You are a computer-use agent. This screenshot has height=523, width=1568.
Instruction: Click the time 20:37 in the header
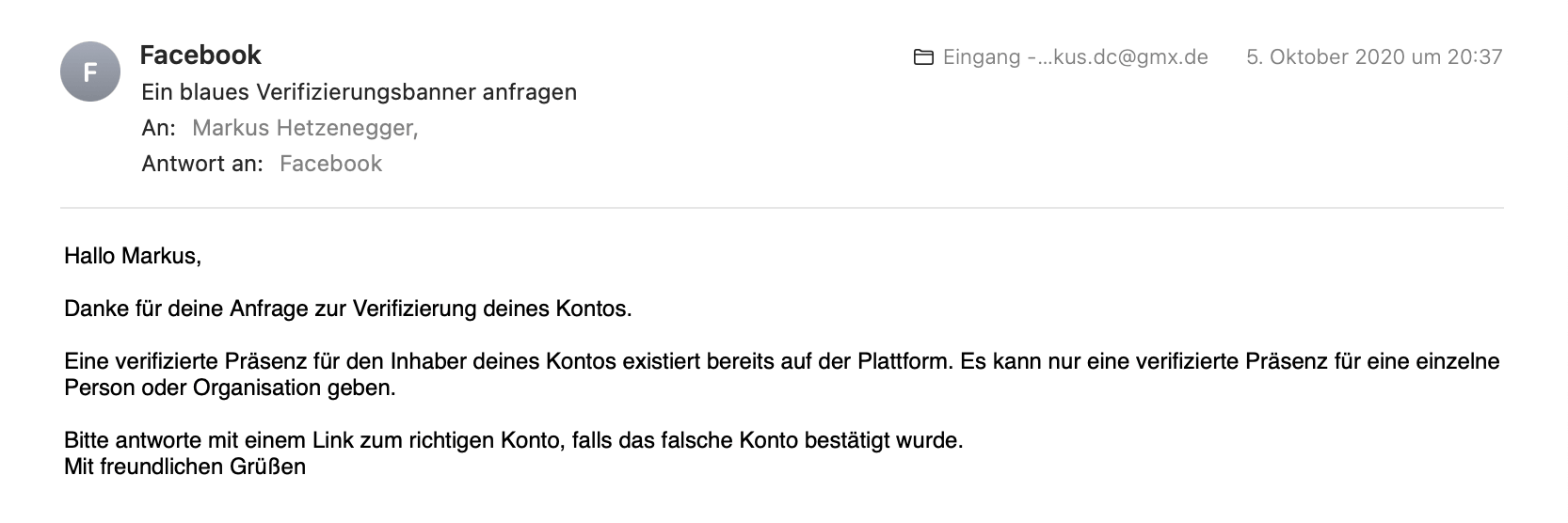(x=1475, y=57)
